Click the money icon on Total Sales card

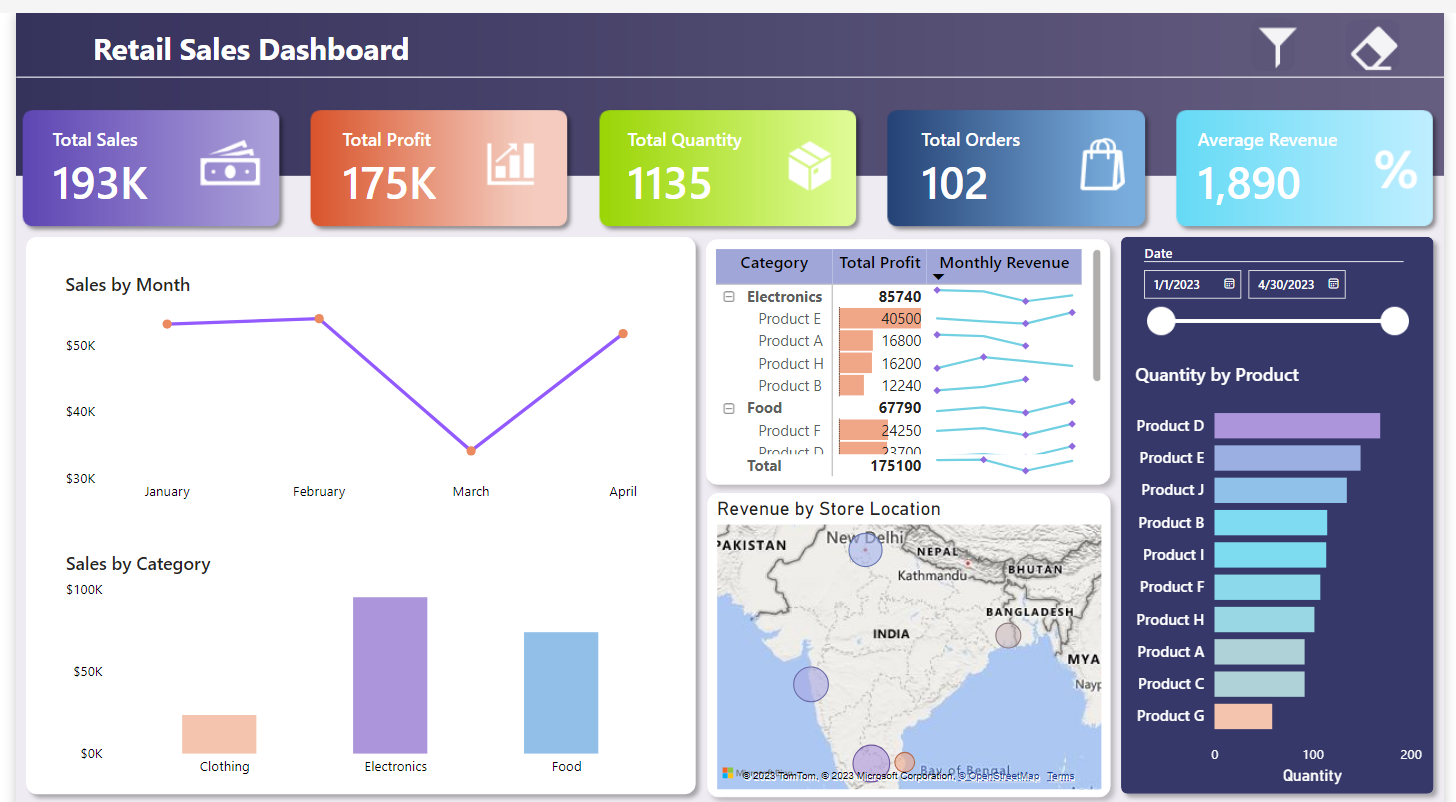(229, 165)
